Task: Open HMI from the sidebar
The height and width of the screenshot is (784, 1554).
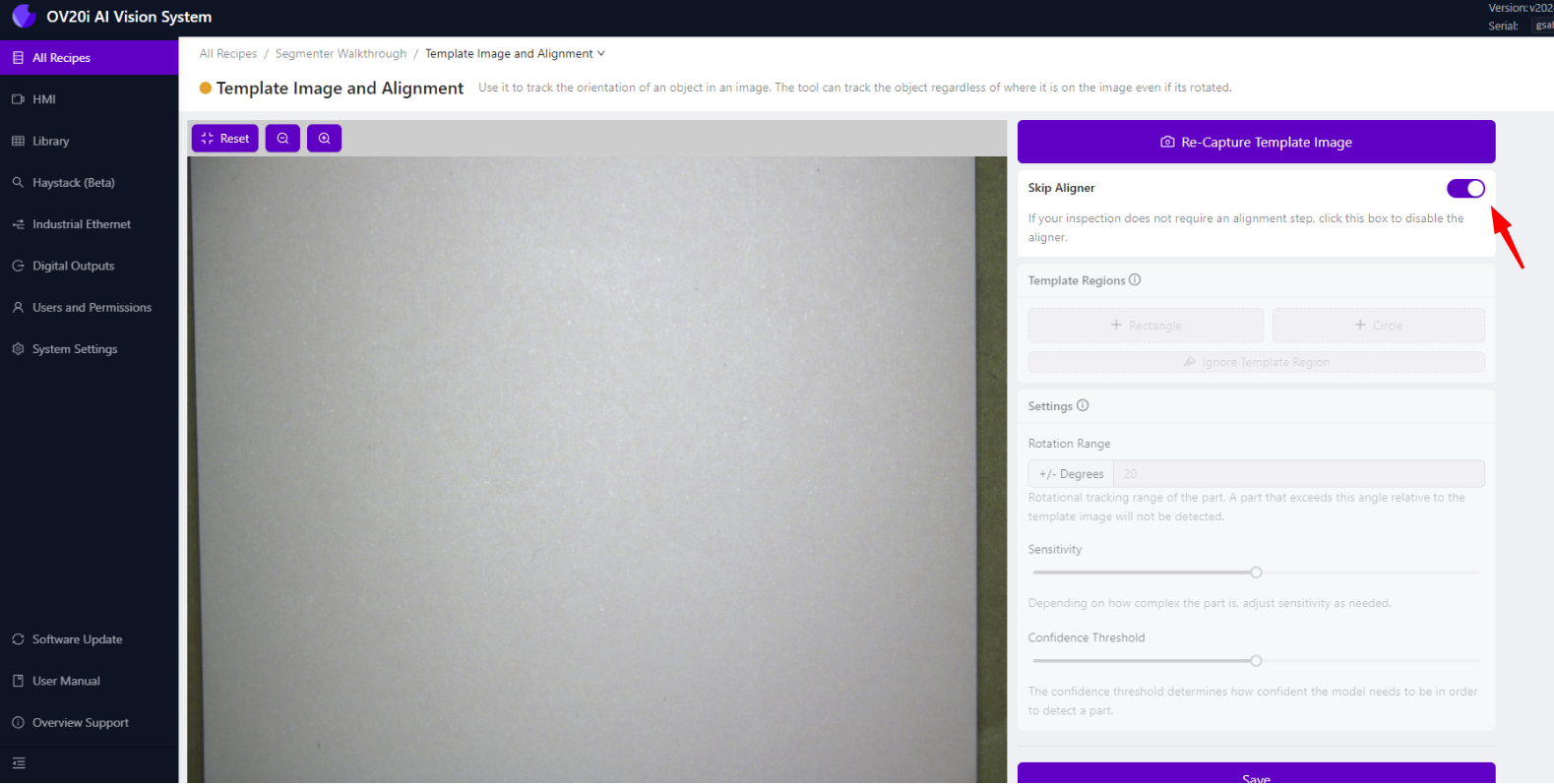Action: click(43, 99)
